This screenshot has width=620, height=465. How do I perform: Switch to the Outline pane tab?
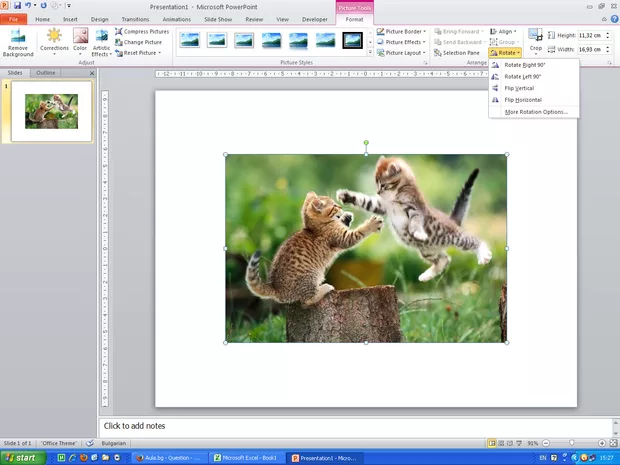[x=46, y=73]
